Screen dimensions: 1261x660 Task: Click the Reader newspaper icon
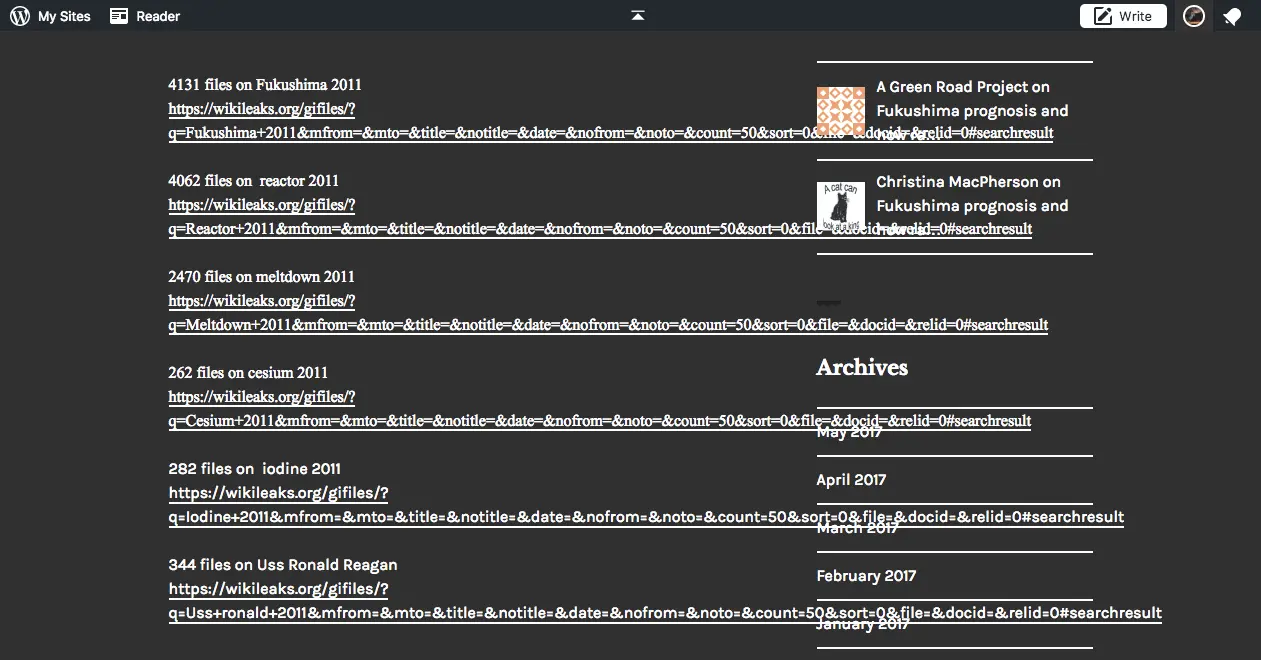119,16
